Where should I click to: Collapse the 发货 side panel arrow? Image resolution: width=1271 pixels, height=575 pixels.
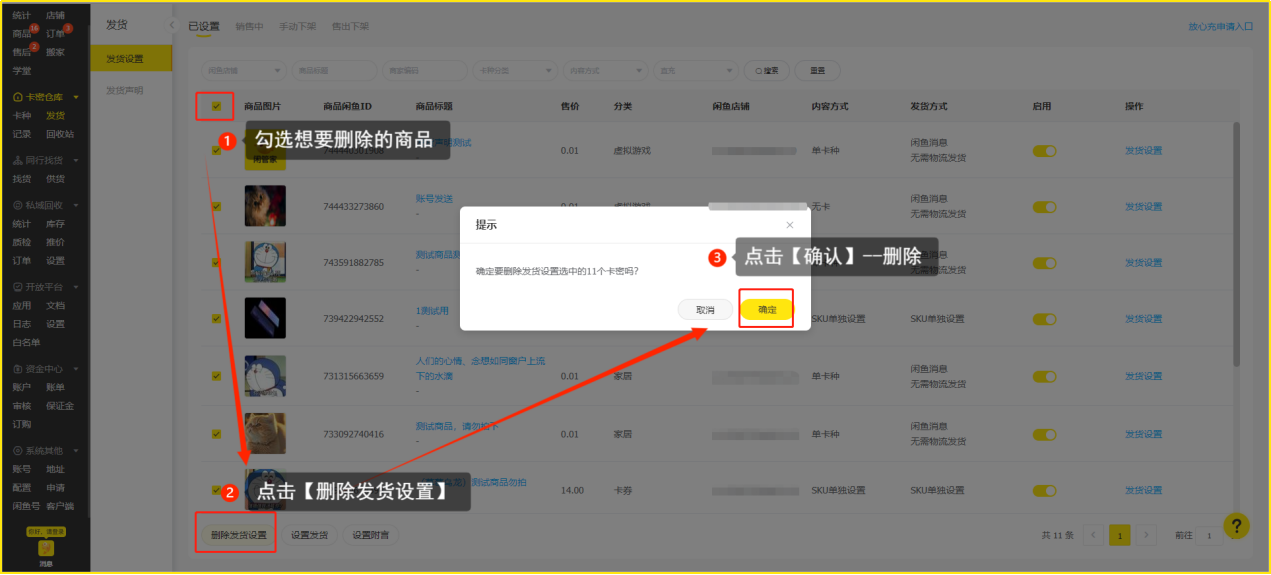click(x=171, y=24)
